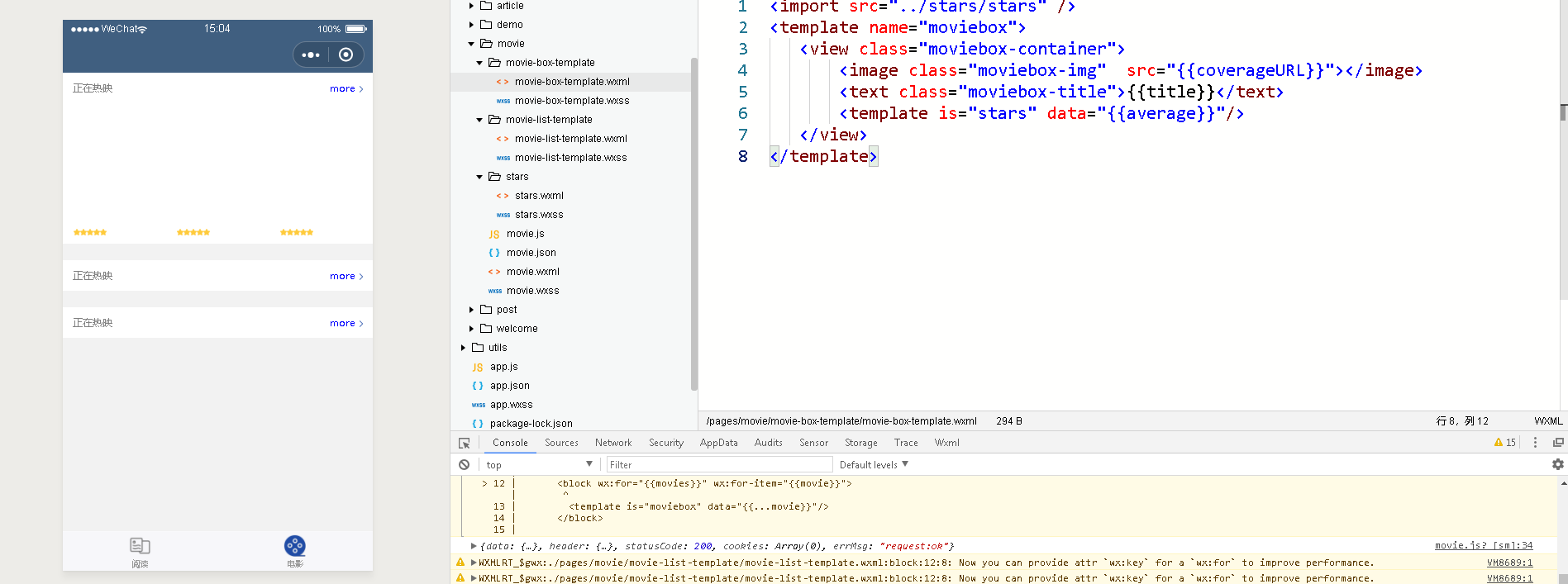Expand the post folder

[471, 310]
